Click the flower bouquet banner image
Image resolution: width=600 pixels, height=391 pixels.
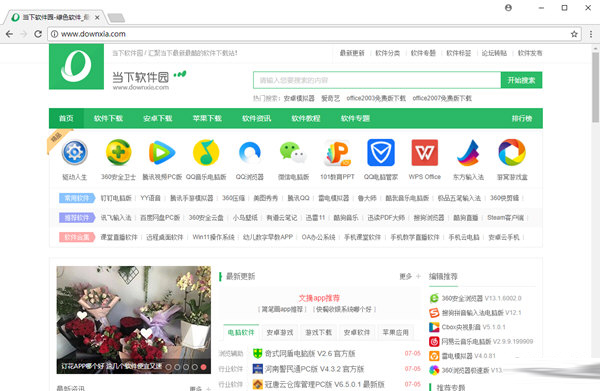point(134,320)
